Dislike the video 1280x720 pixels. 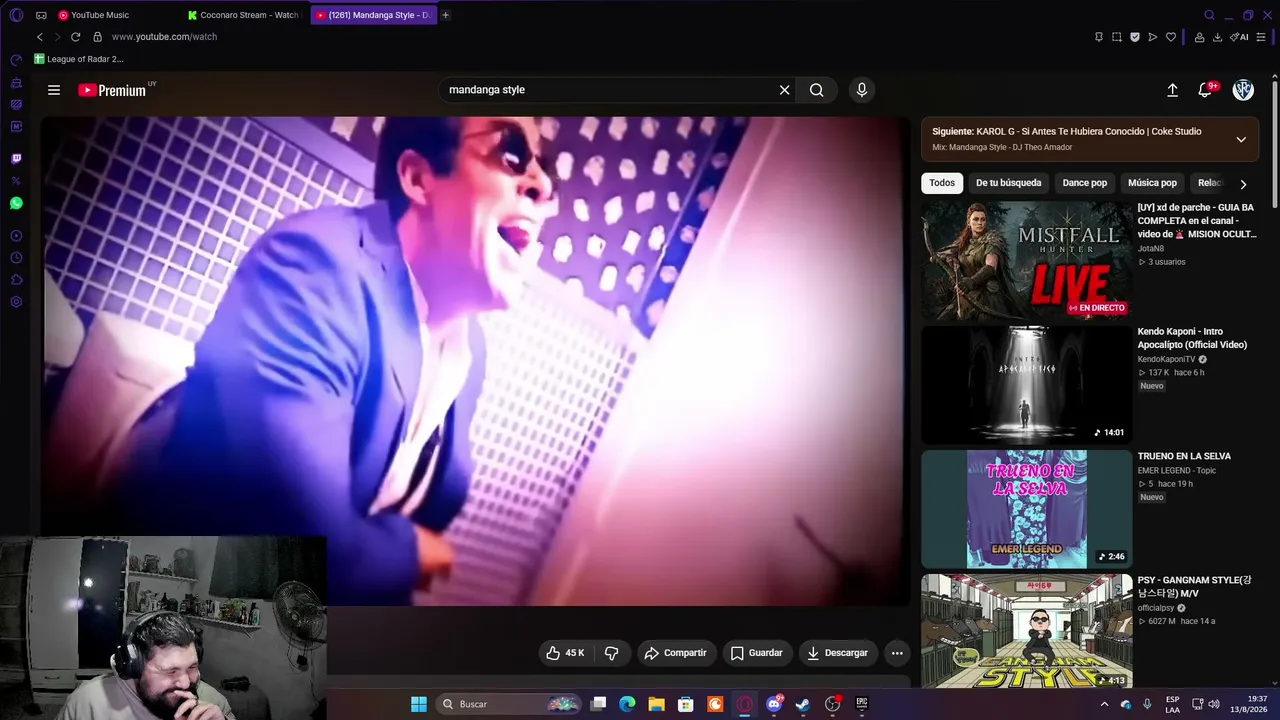[612, 653]
